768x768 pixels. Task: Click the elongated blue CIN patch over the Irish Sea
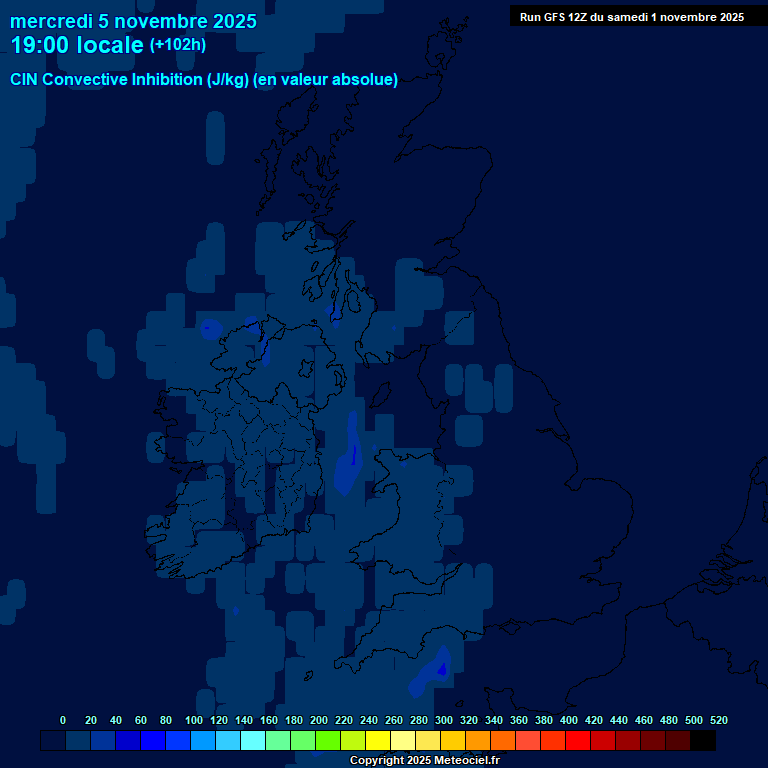pos(351,452)
